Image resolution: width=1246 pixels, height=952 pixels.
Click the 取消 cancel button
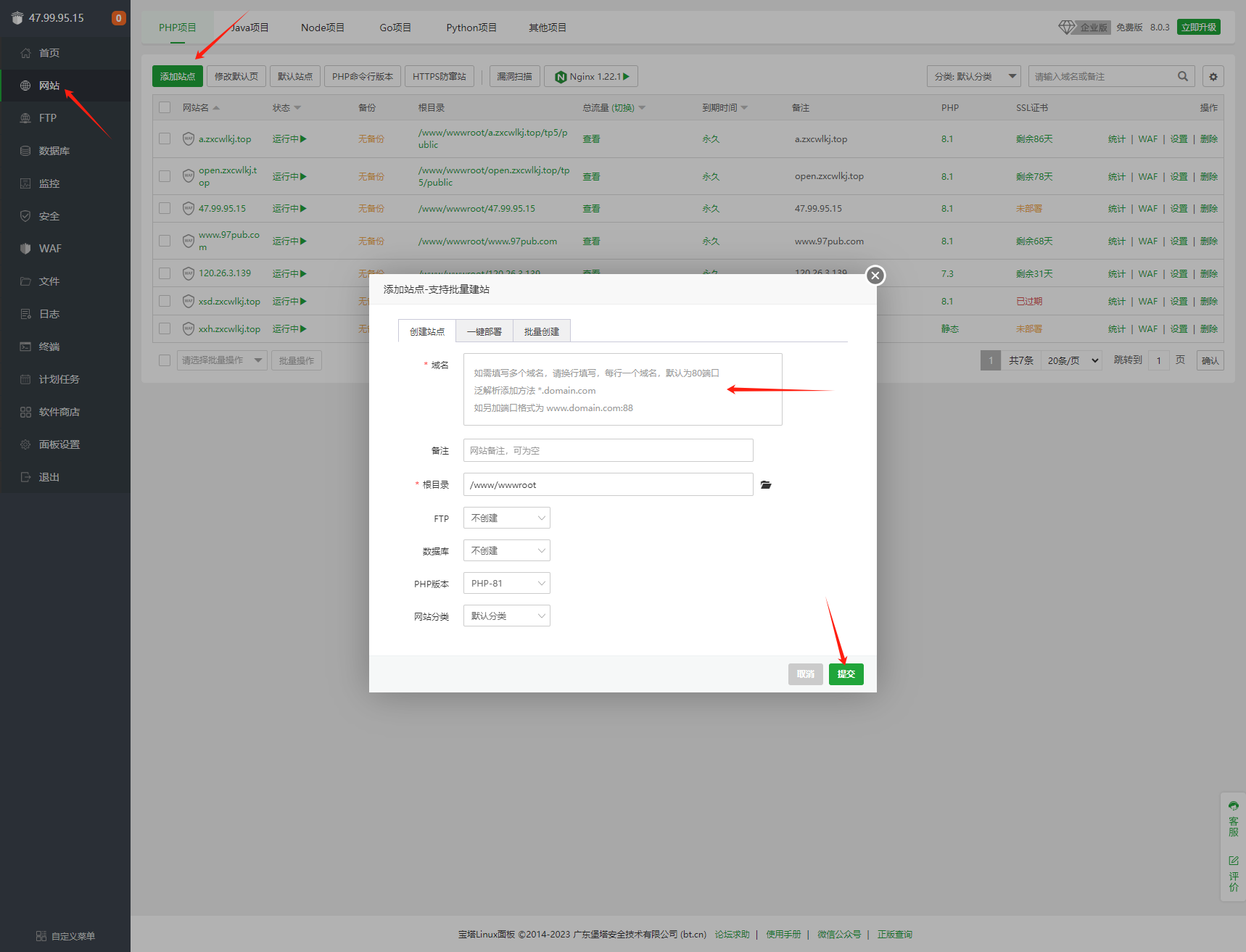pyautogui.click(x=806, y=674)
